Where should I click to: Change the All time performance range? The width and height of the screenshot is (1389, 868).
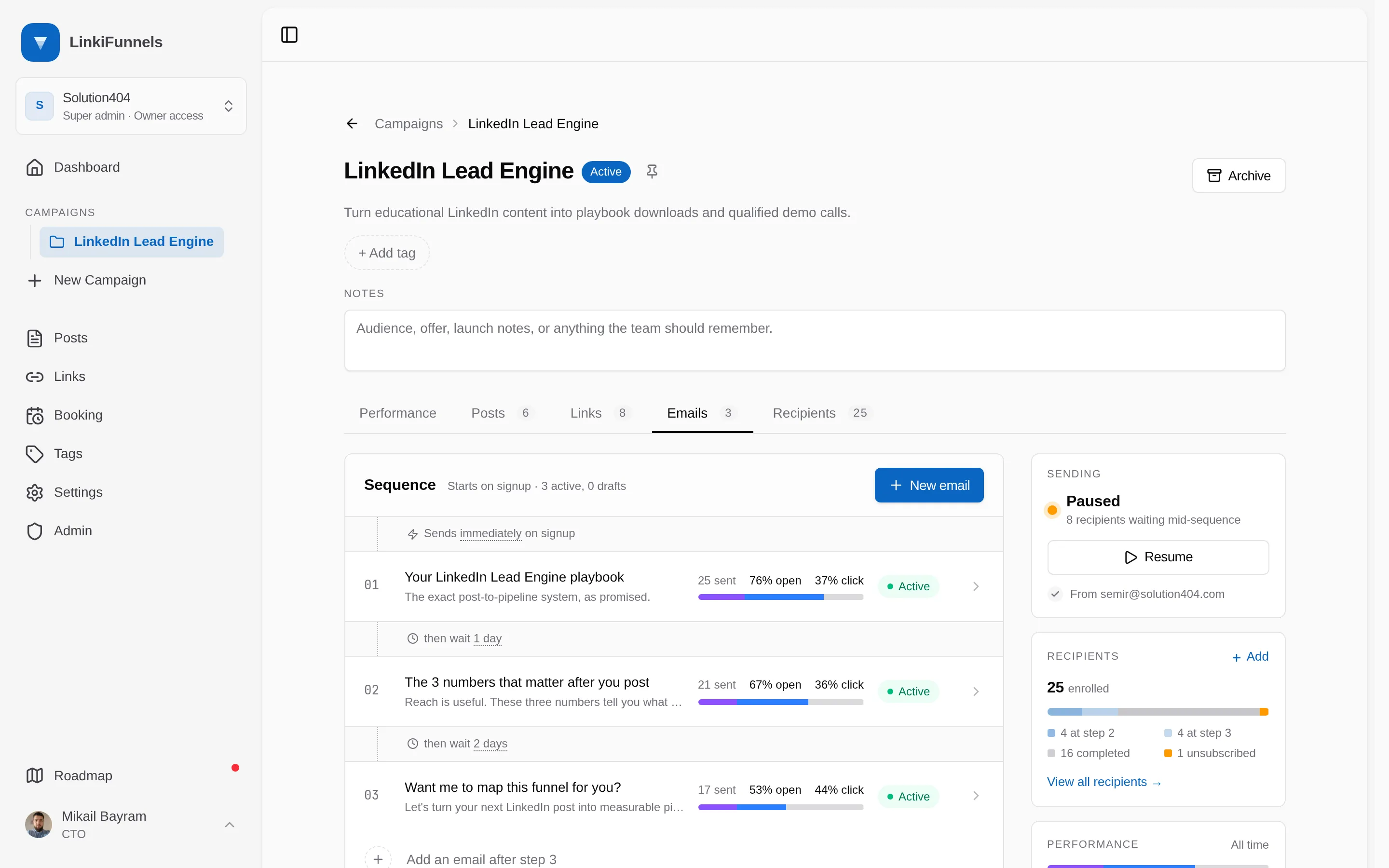point(1250,844)
